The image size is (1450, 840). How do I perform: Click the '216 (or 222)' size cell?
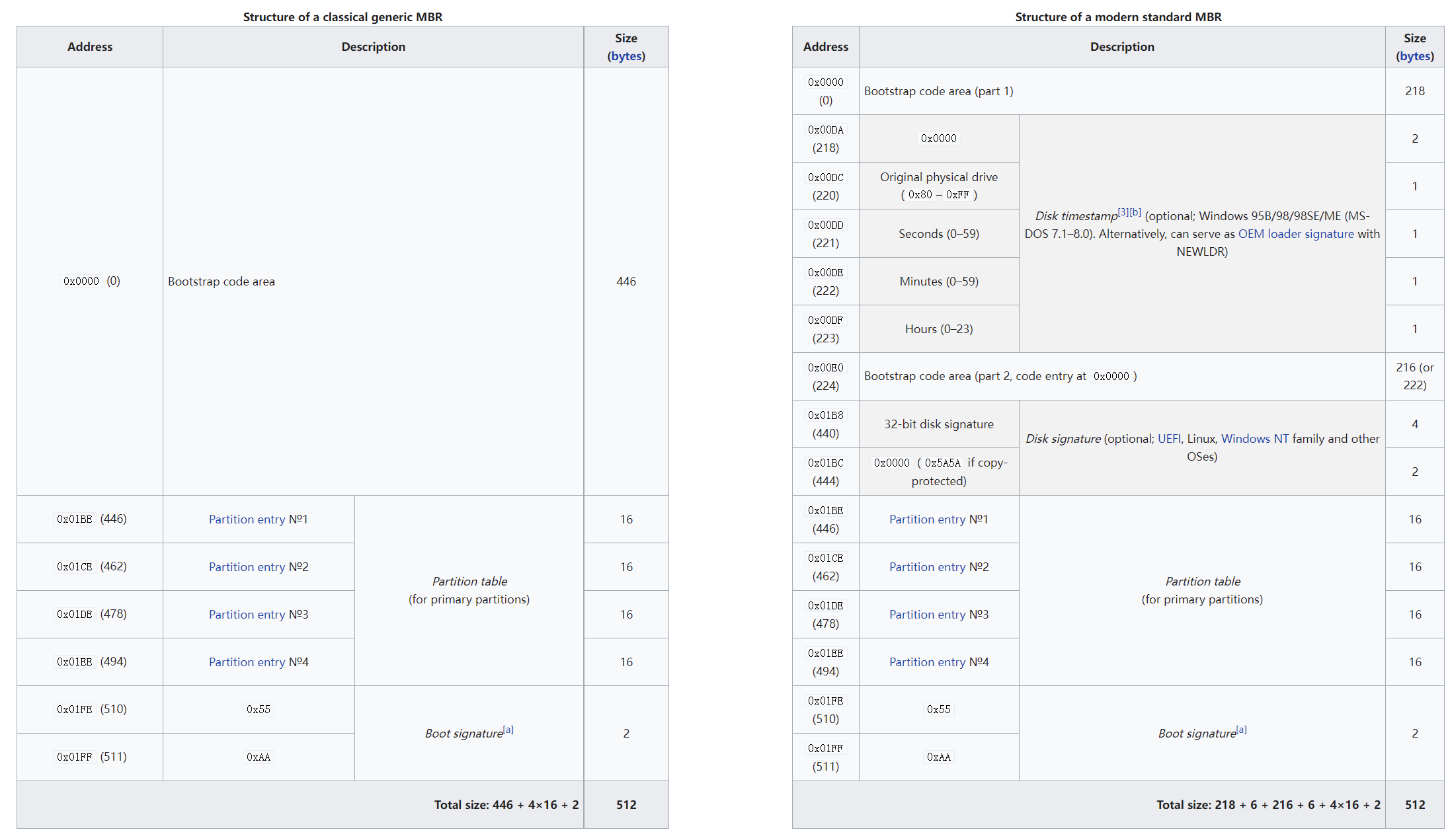(x=1415, y=377)
